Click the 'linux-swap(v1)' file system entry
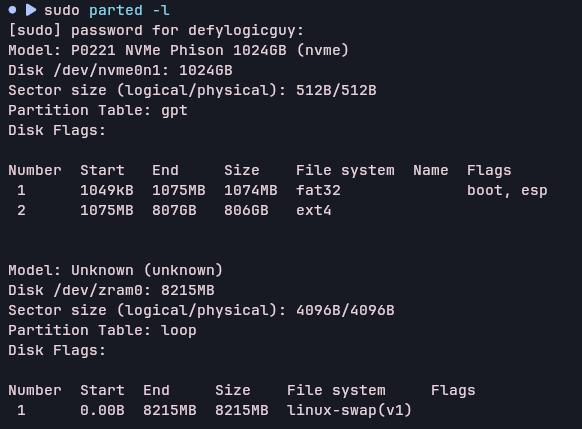Viewport: 582px width, 429px height. (x=349, y=411)
